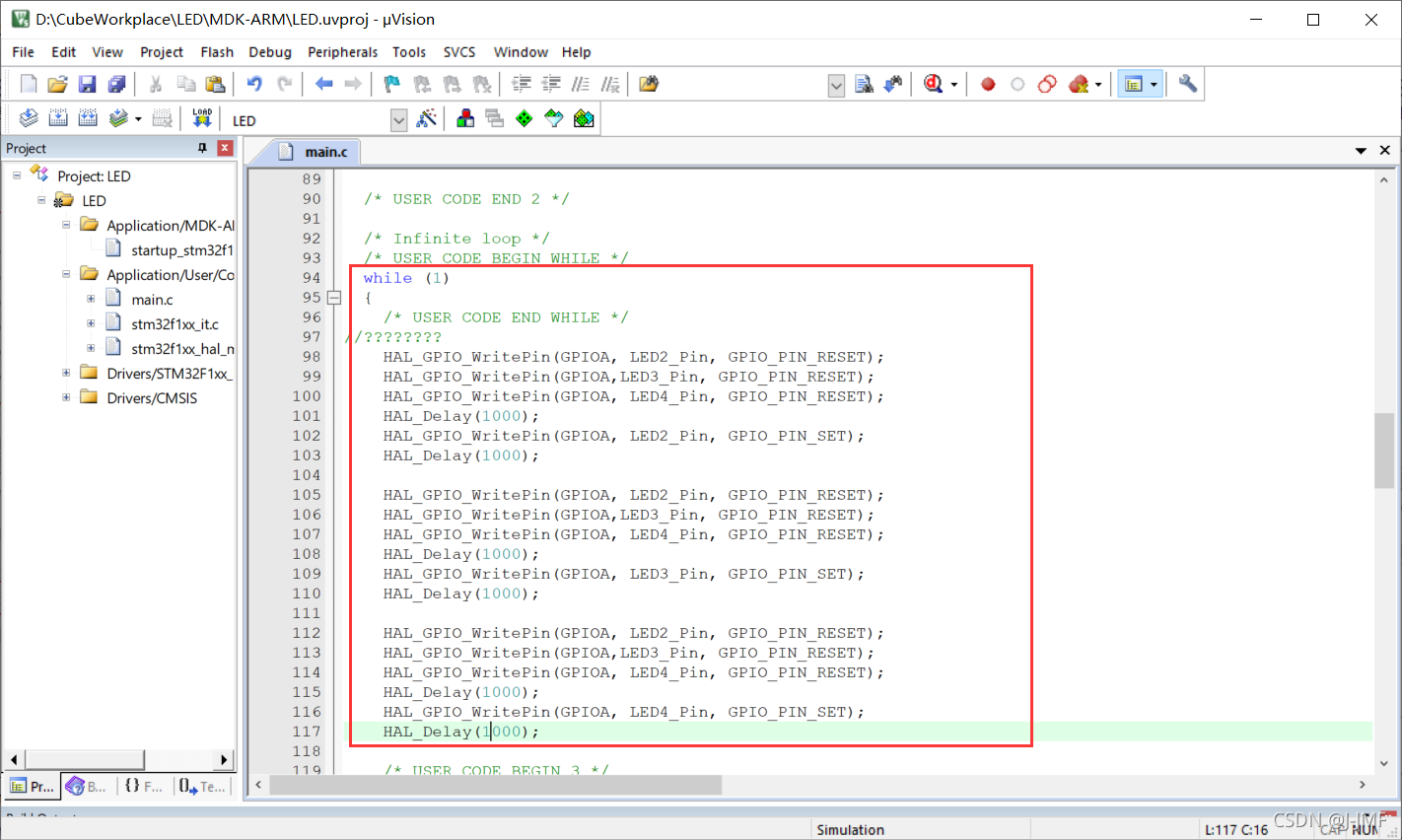Collapse the Application/MDK-ARM folder
Screen dimensions: 1402x840
[x=66, y=225]
